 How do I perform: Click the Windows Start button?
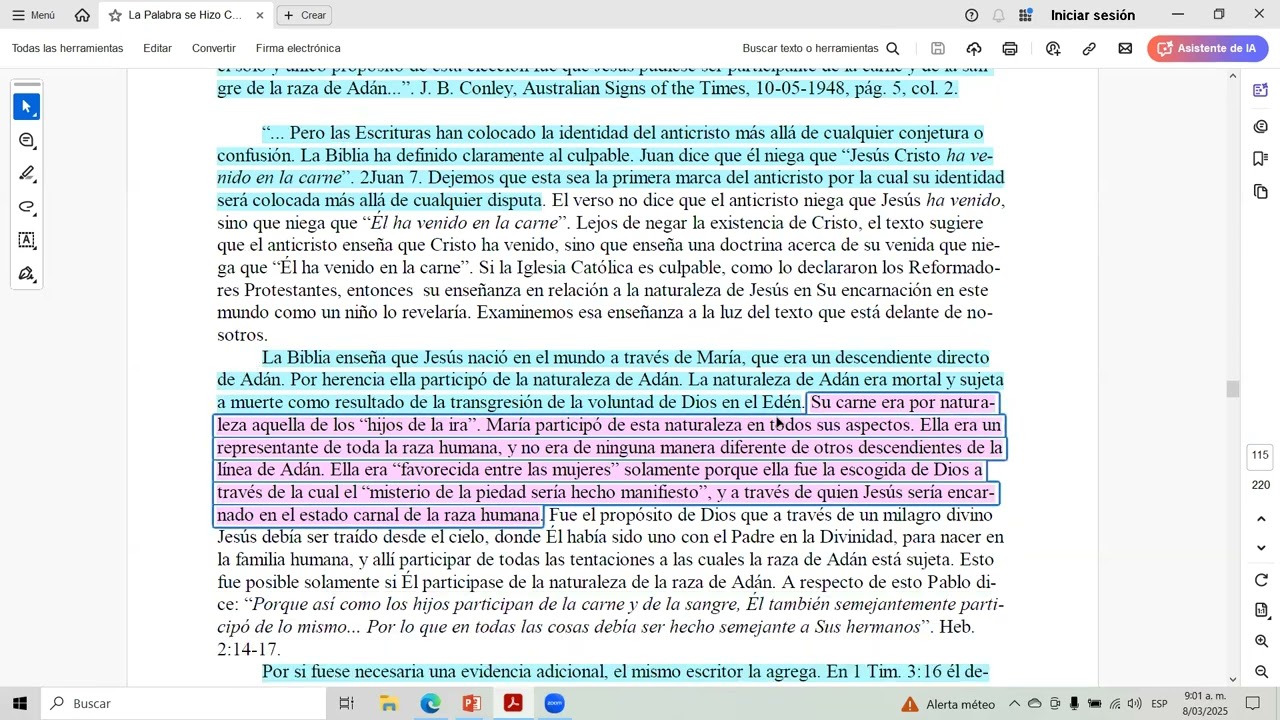[x=20, y=704]
